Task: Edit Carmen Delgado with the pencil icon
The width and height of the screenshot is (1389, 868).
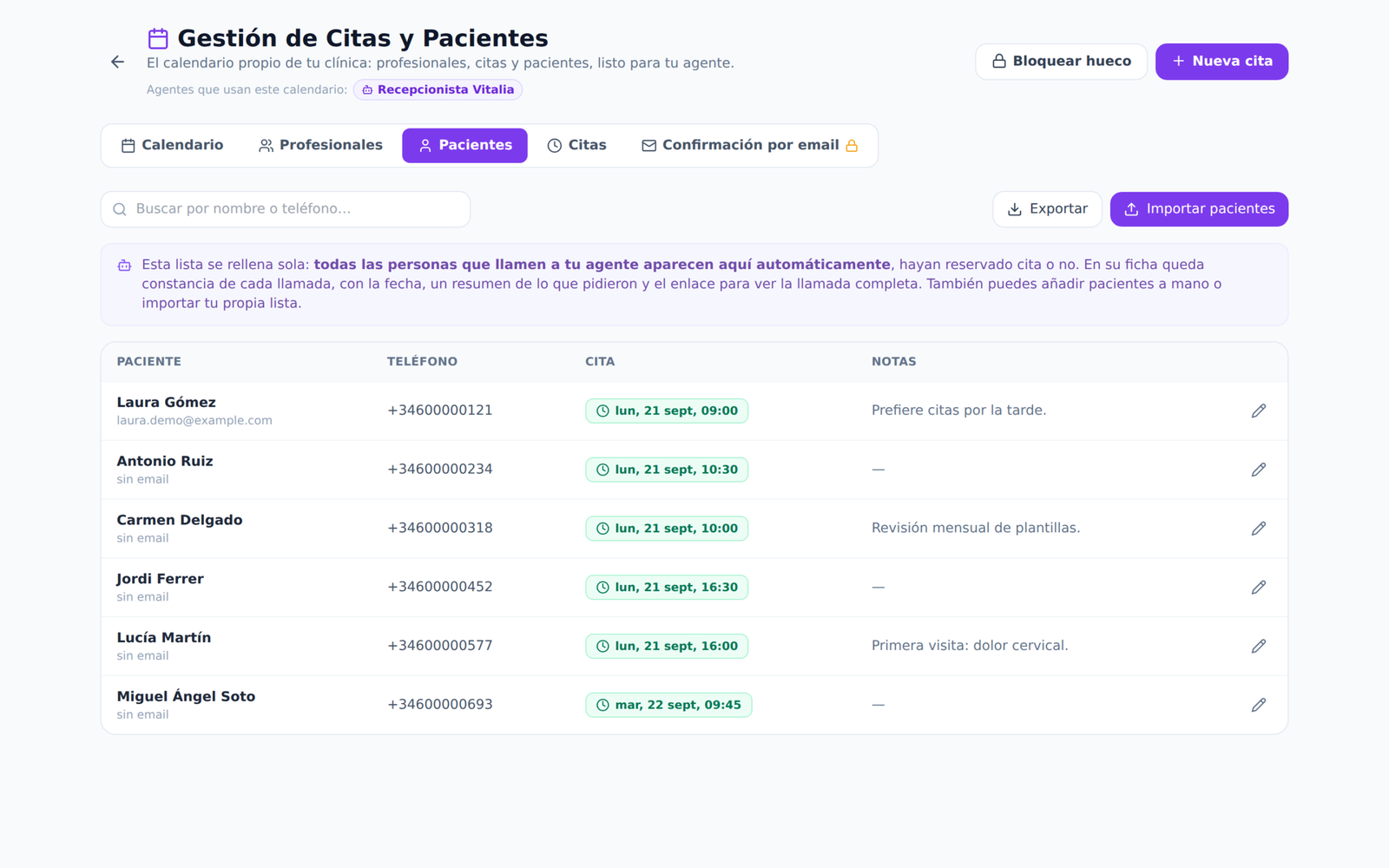Action: (x=1259, y=529)
